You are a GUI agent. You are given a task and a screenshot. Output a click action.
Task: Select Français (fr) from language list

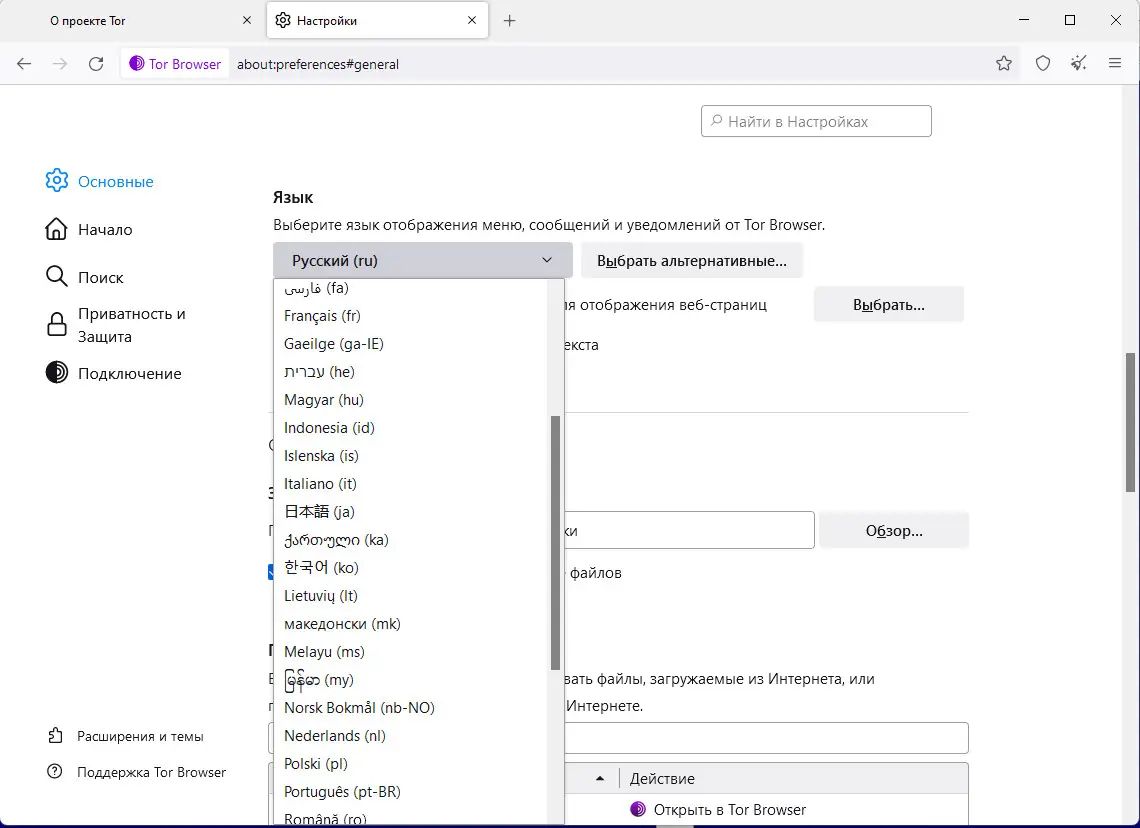(x=322, y=316)
